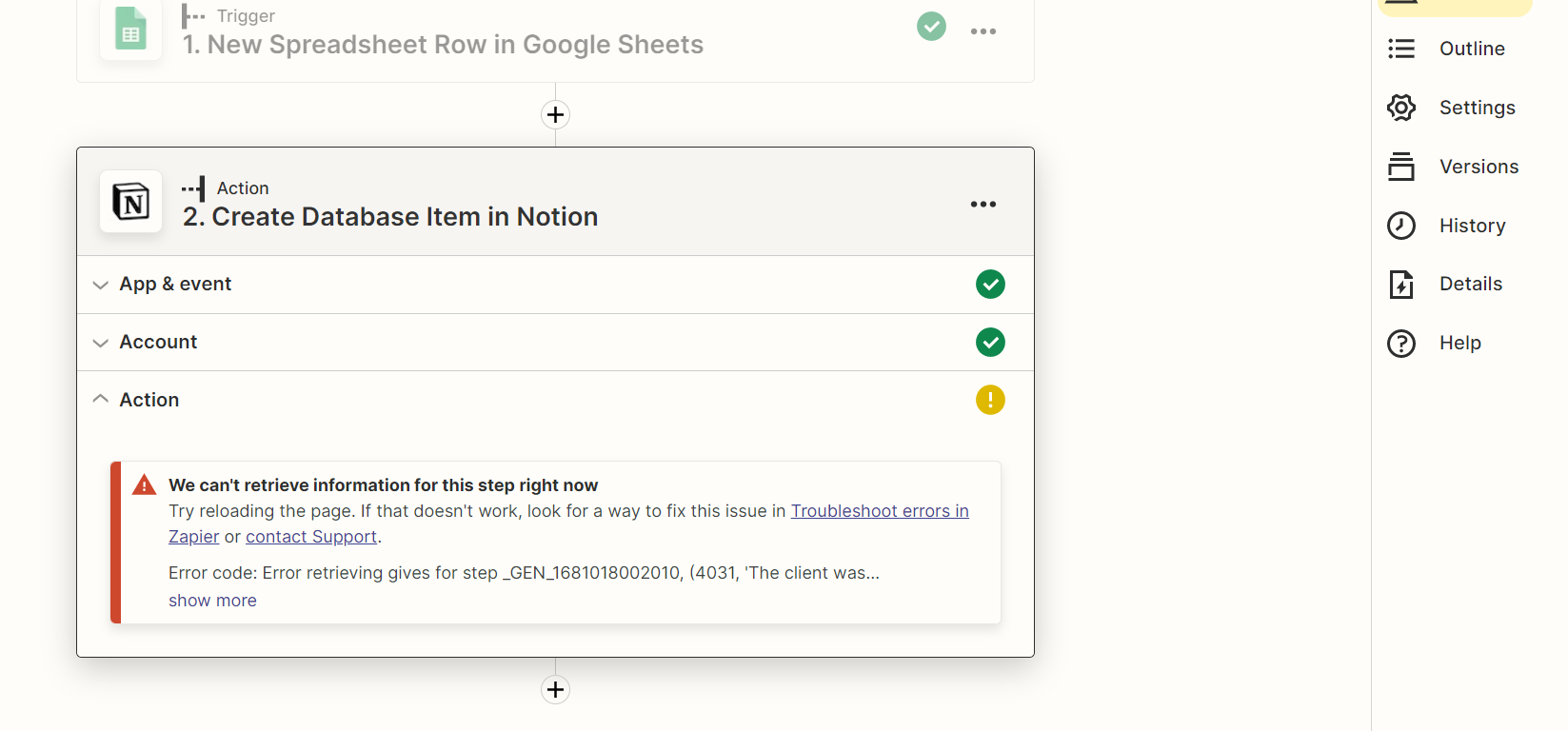Click the green check status on the trigger step

pos(932,26)
